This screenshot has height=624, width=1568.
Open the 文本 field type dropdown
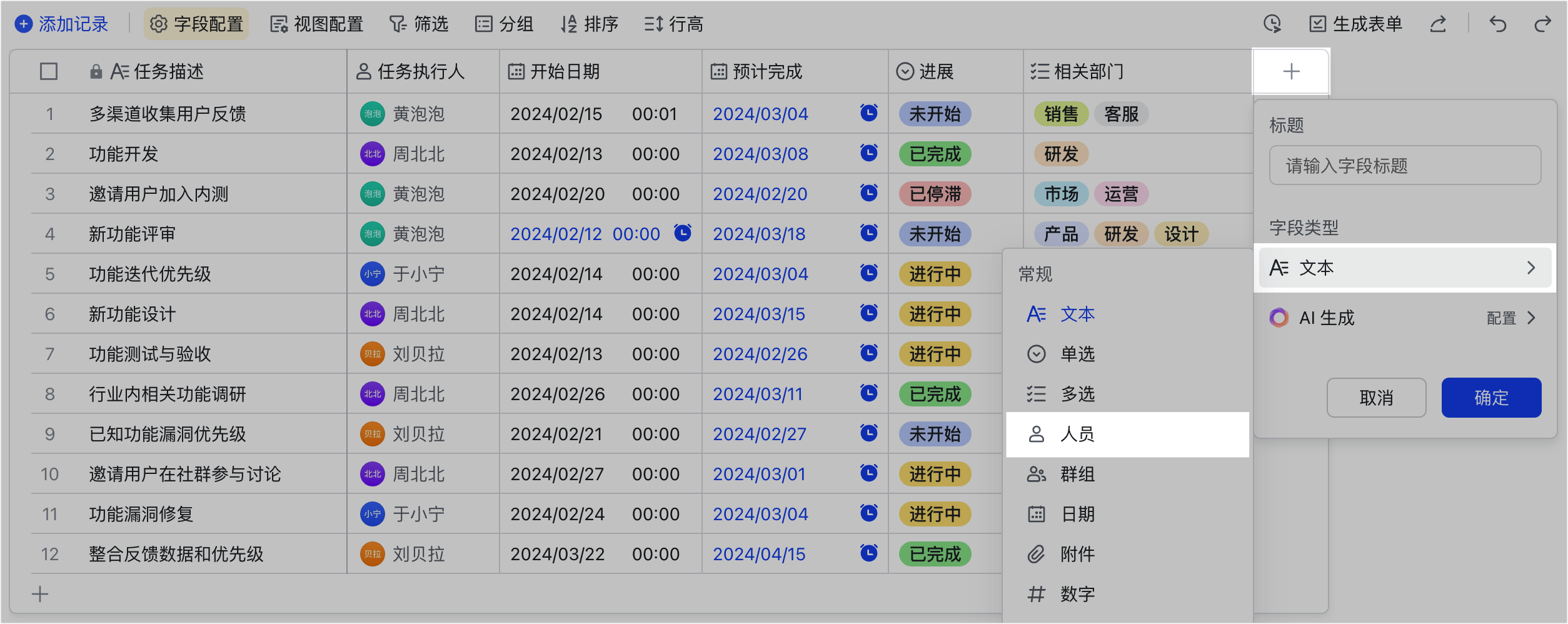tap(1404, 268)
